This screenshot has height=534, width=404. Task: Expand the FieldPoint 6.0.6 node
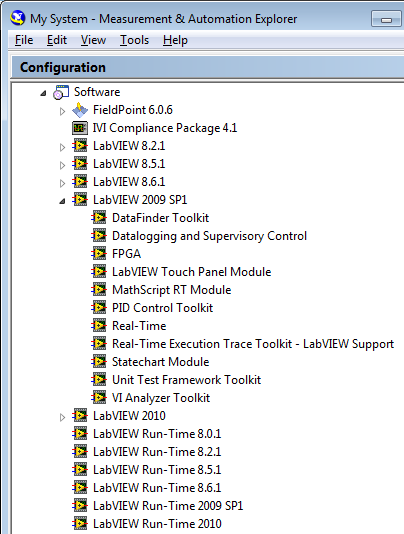point(62,111)
